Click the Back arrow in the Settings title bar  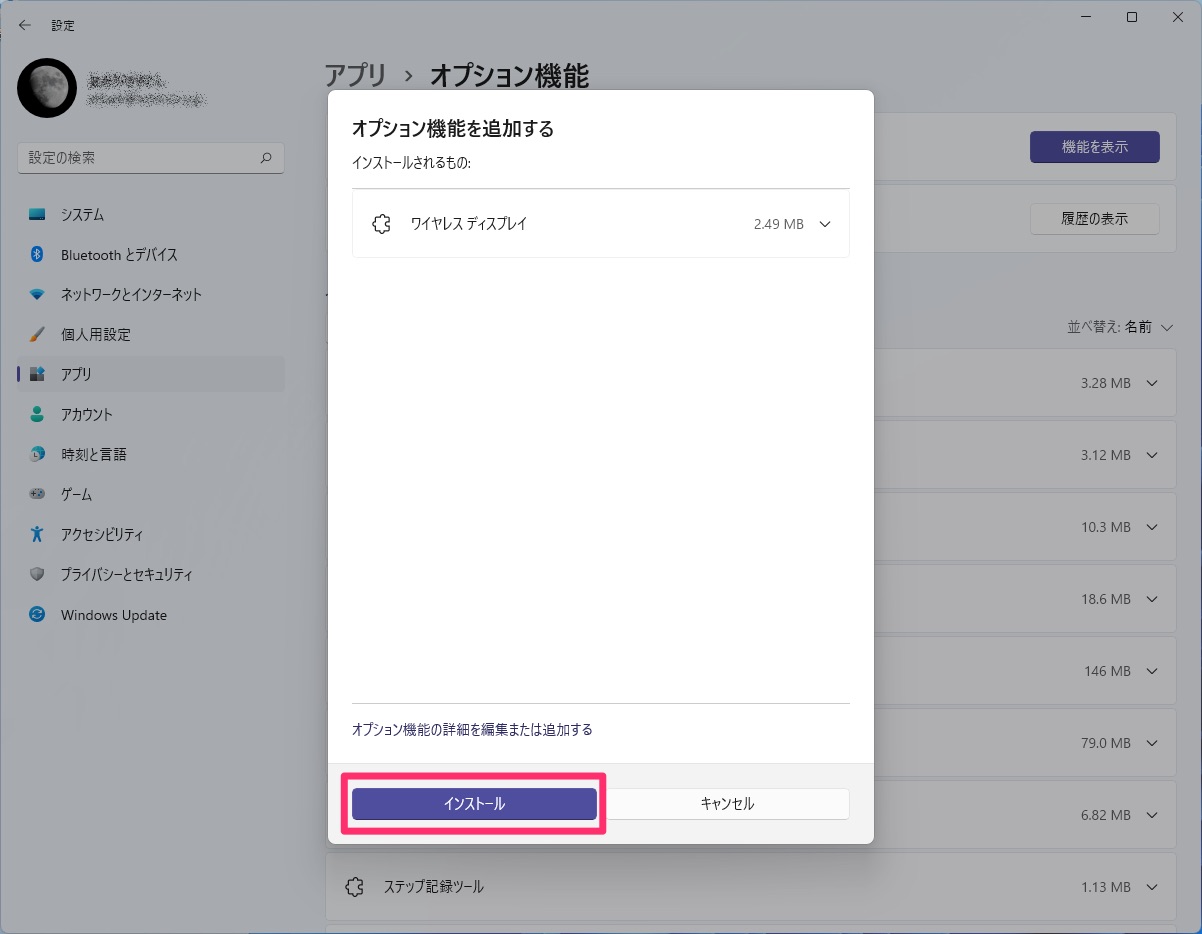click(x=25, y=25)
